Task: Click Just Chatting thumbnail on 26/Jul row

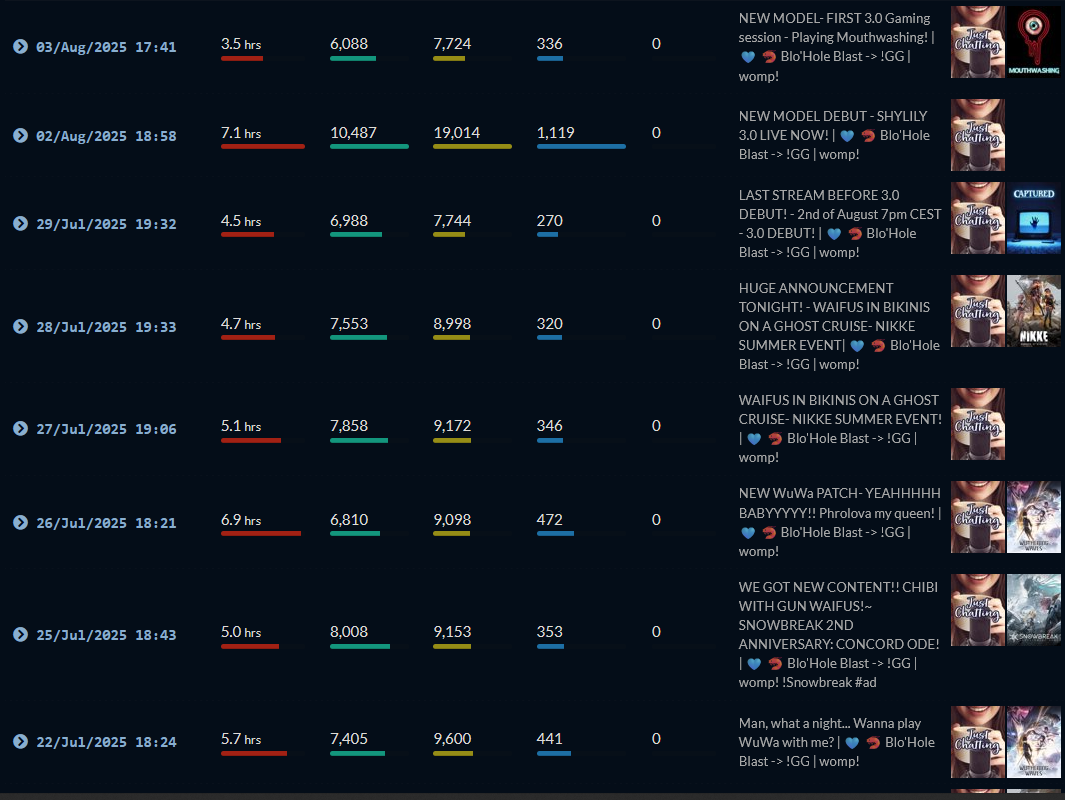Action: click(977, 517)
